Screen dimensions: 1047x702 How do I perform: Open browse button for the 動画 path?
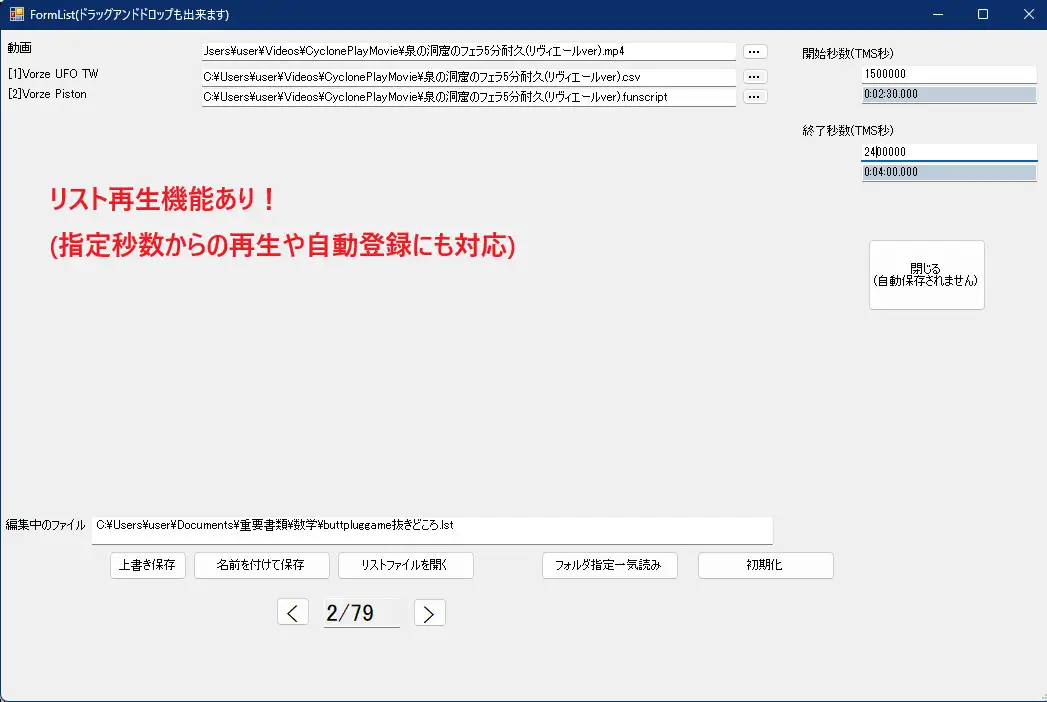[755, 51]
